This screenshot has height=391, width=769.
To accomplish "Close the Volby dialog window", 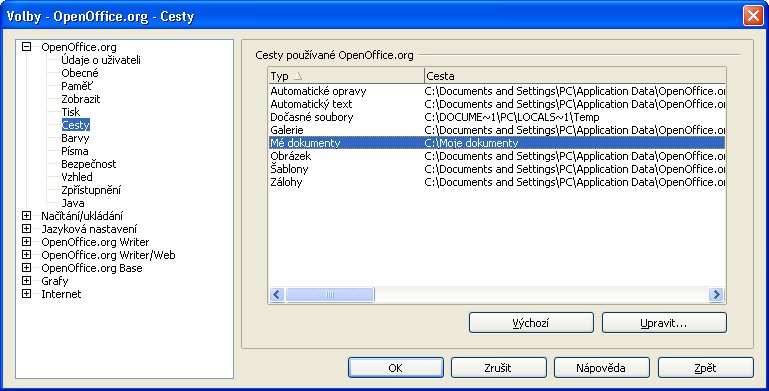I will [x=753, y=16].
